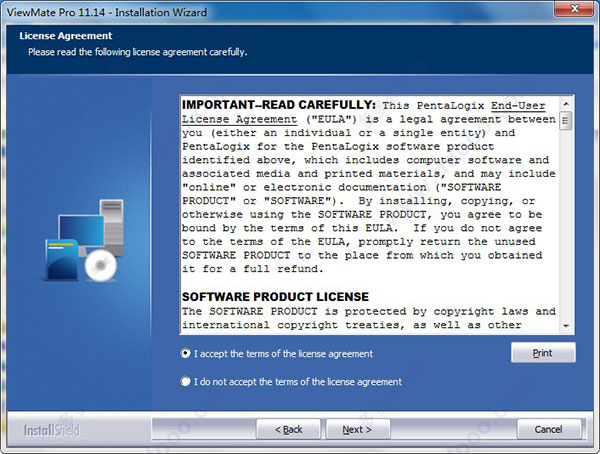Click the line starting ""online" or electronic documentation"

[x=341, y=187]
